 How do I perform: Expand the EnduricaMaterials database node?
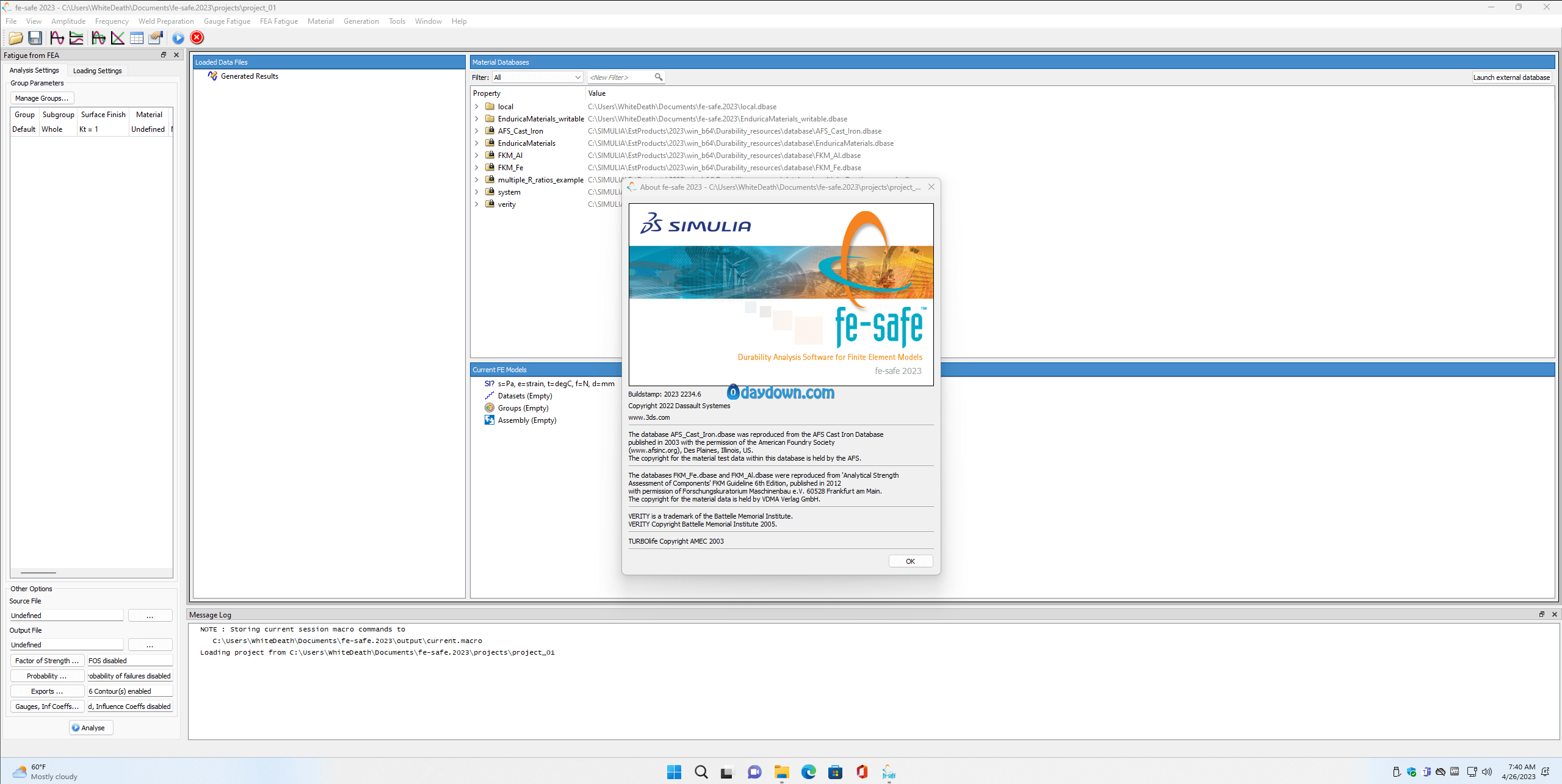tap(477, 143)
